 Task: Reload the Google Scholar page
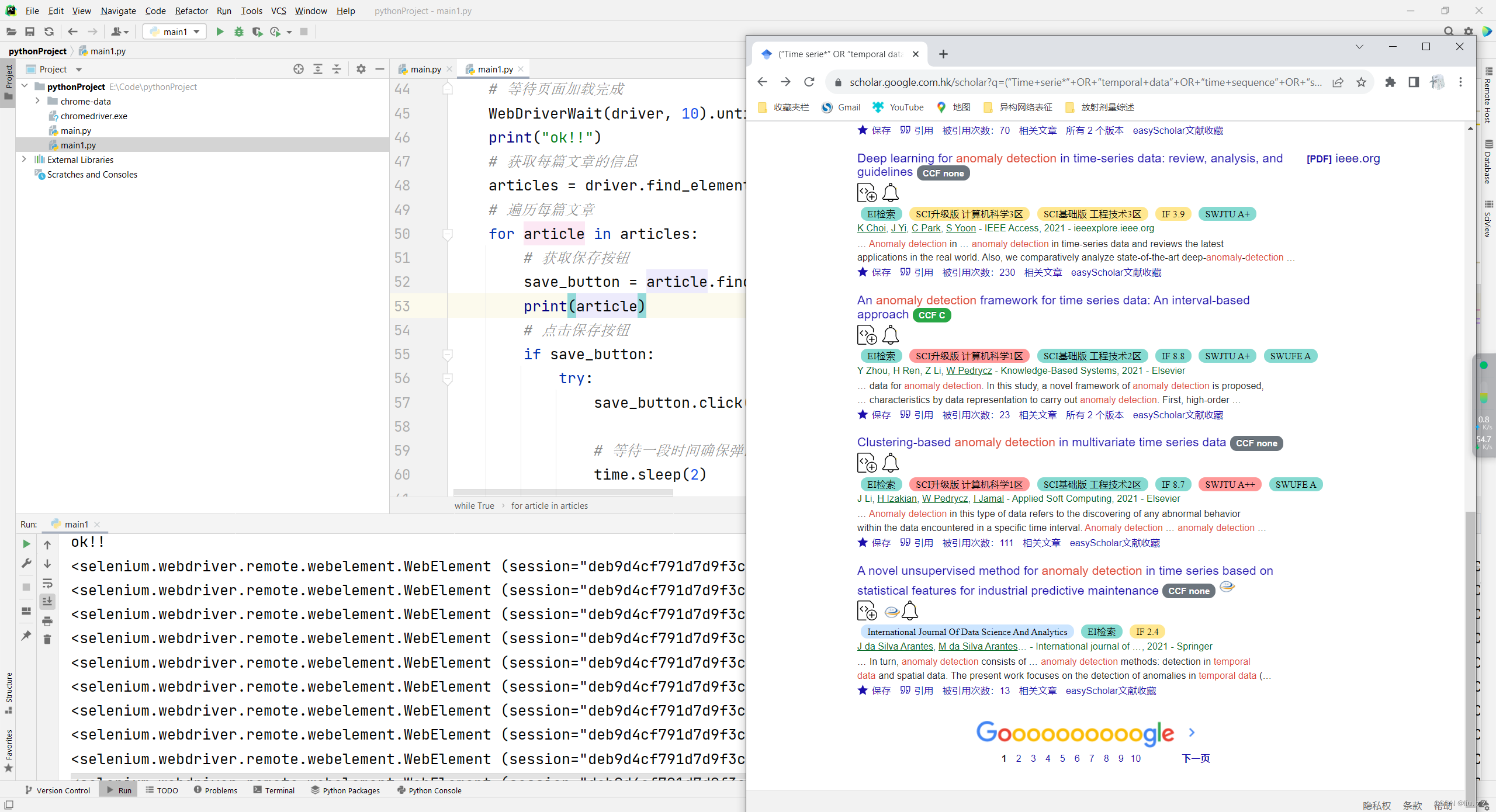point(809,82)
